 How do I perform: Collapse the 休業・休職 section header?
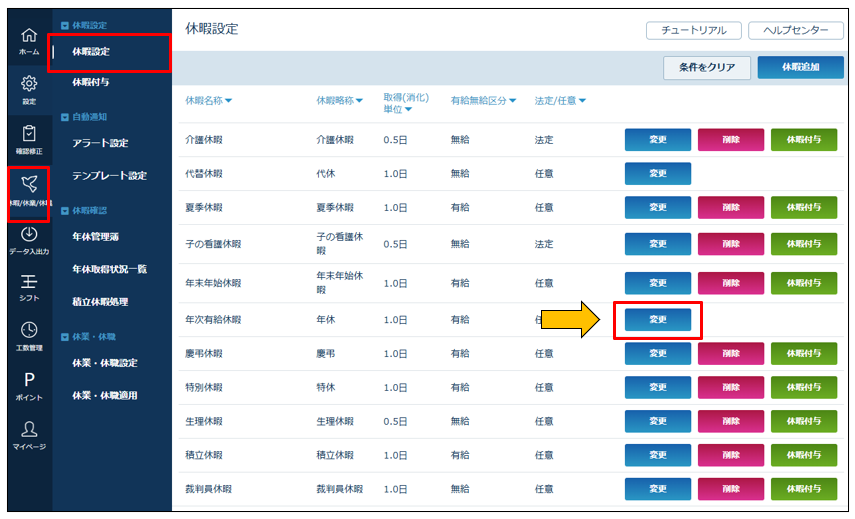click(x=88, y=337)
